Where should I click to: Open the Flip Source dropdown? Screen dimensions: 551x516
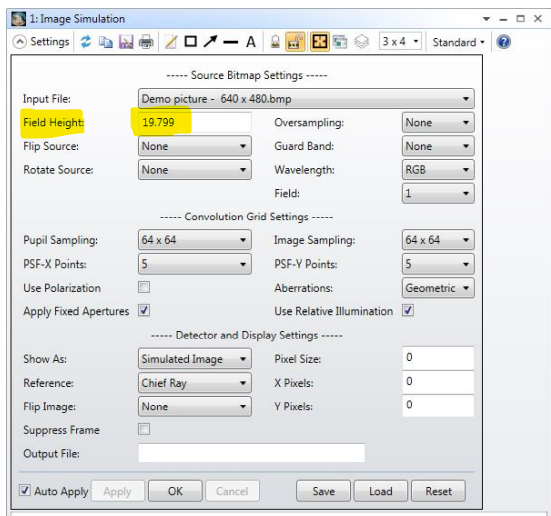(x=195, y=146)
